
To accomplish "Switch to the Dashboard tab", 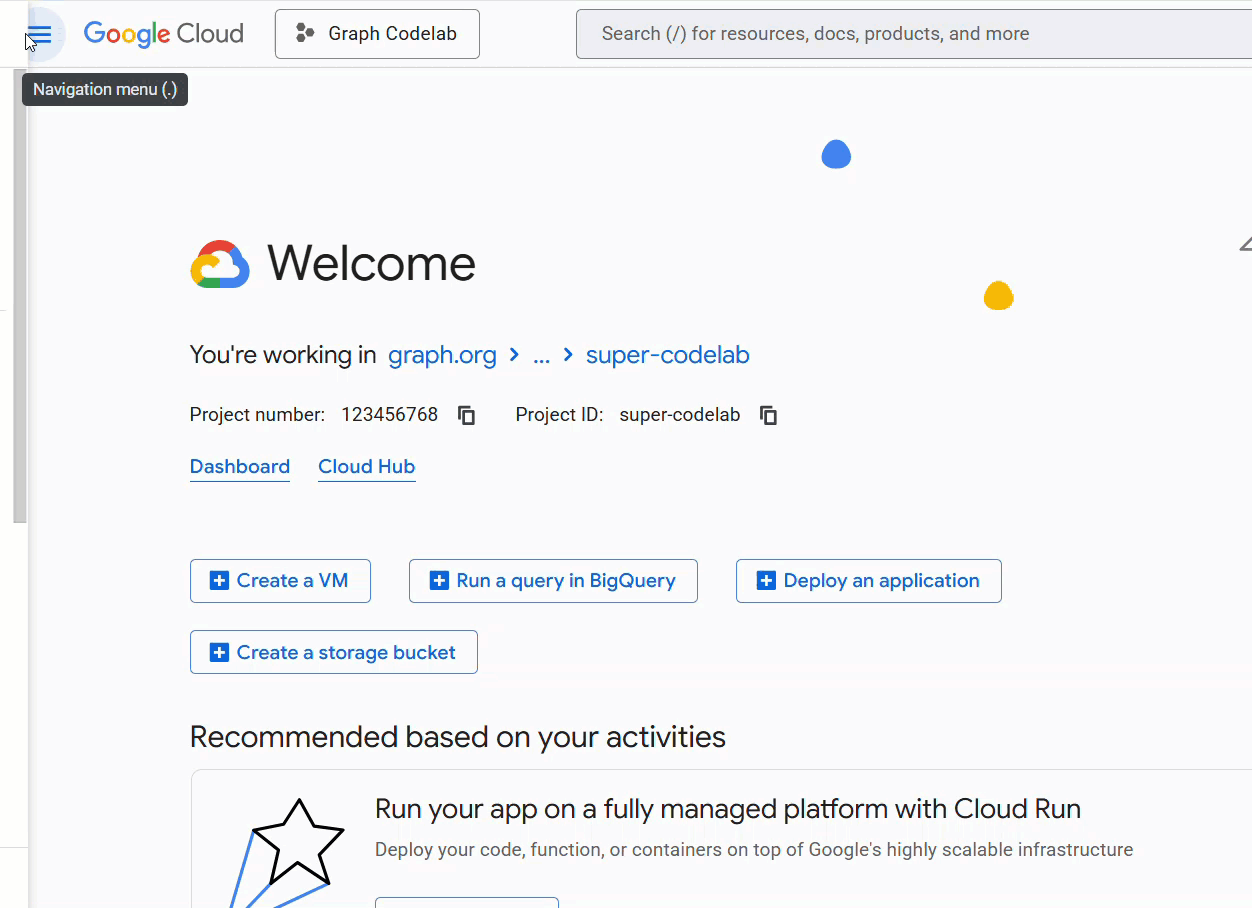I will coord(240,466).
